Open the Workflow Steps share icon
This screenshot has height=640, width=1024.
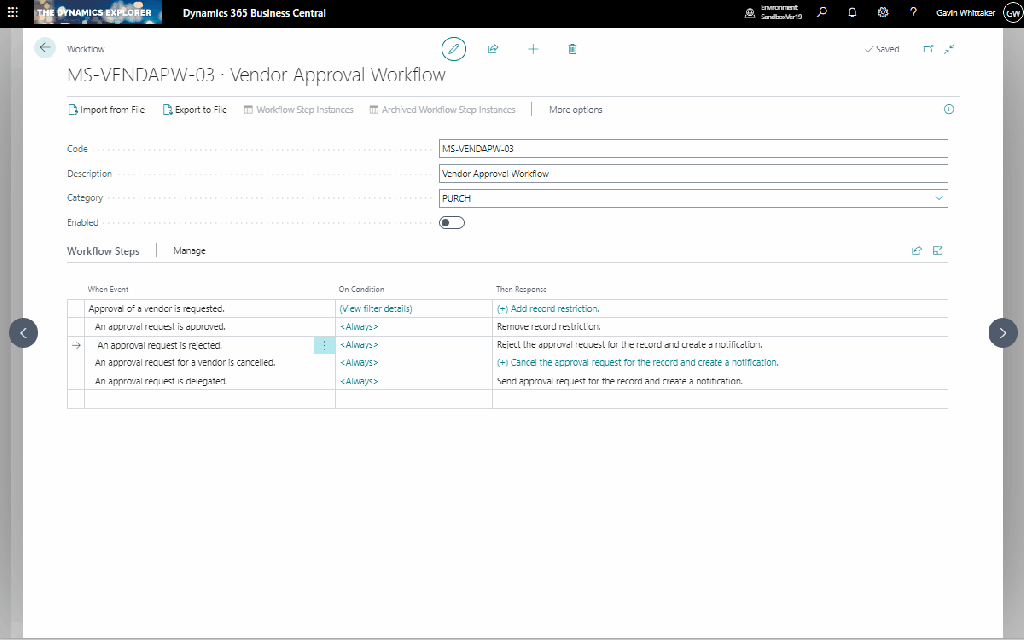(x=916, y=250)
